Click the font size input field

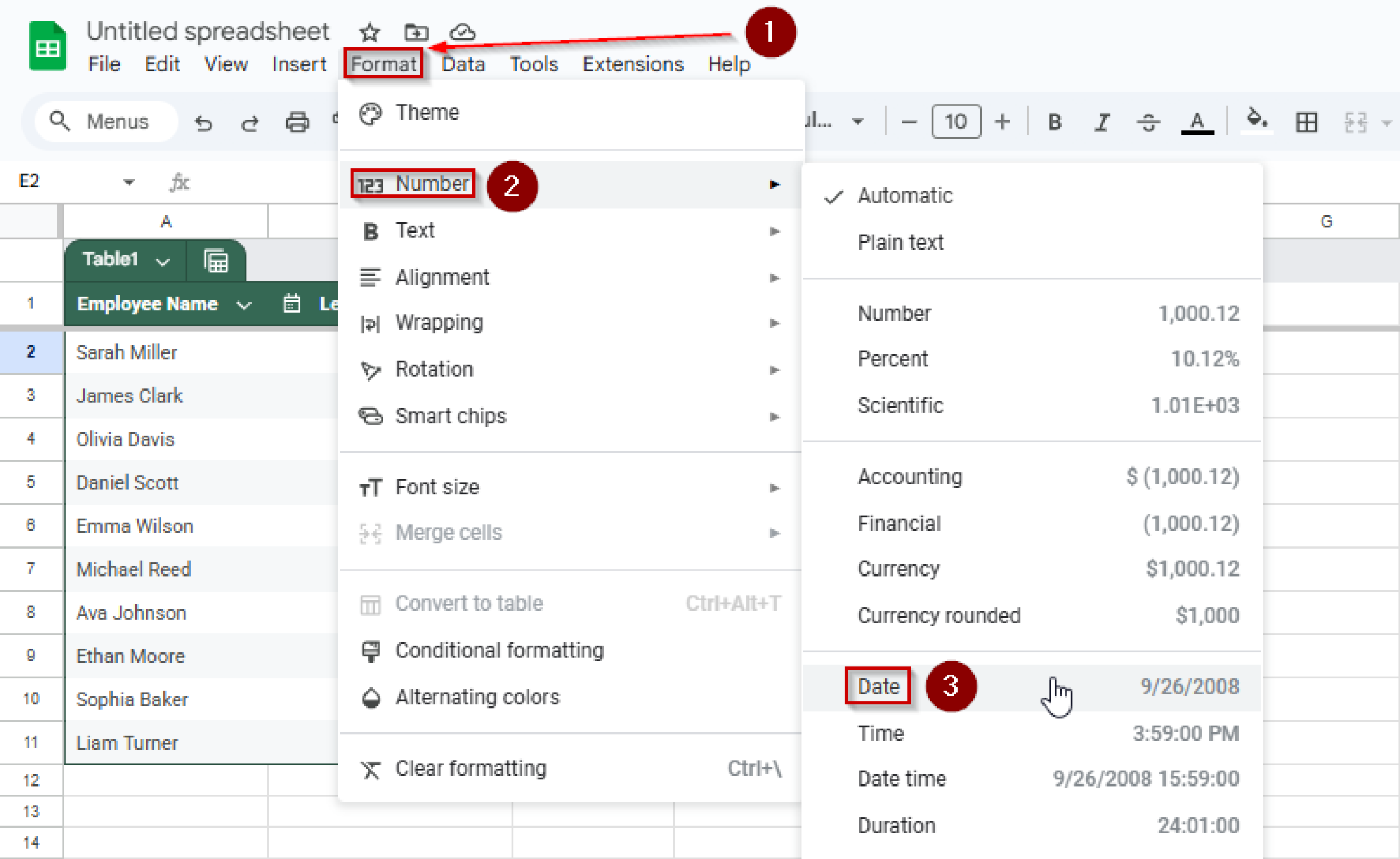coord(956,122)
